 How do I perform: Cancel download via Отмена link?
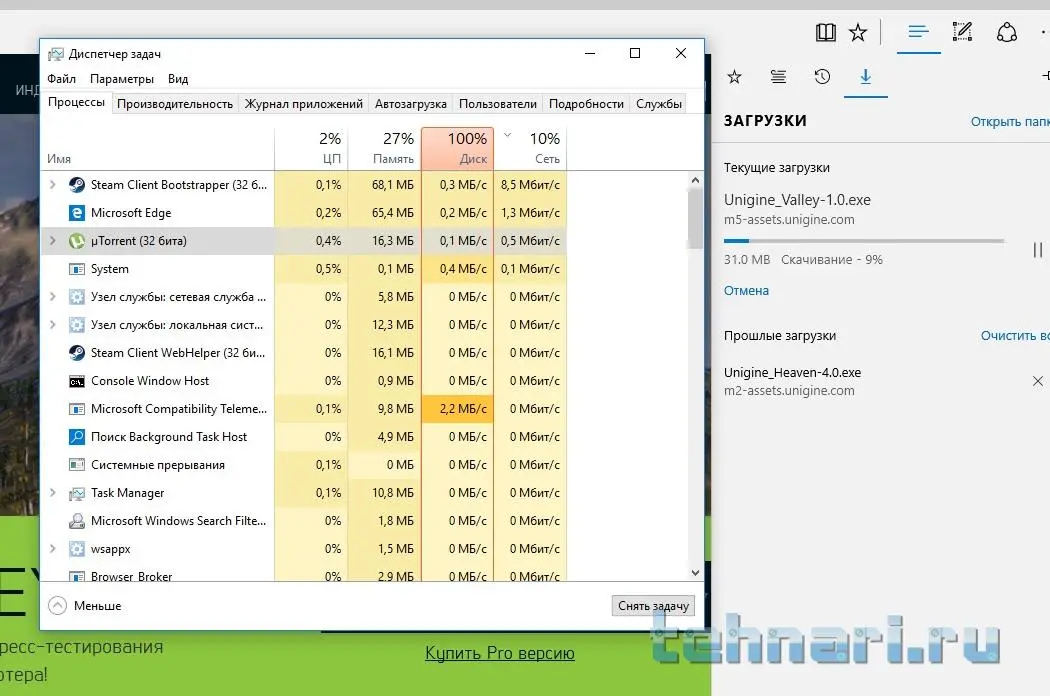click(x=746, y=291)
